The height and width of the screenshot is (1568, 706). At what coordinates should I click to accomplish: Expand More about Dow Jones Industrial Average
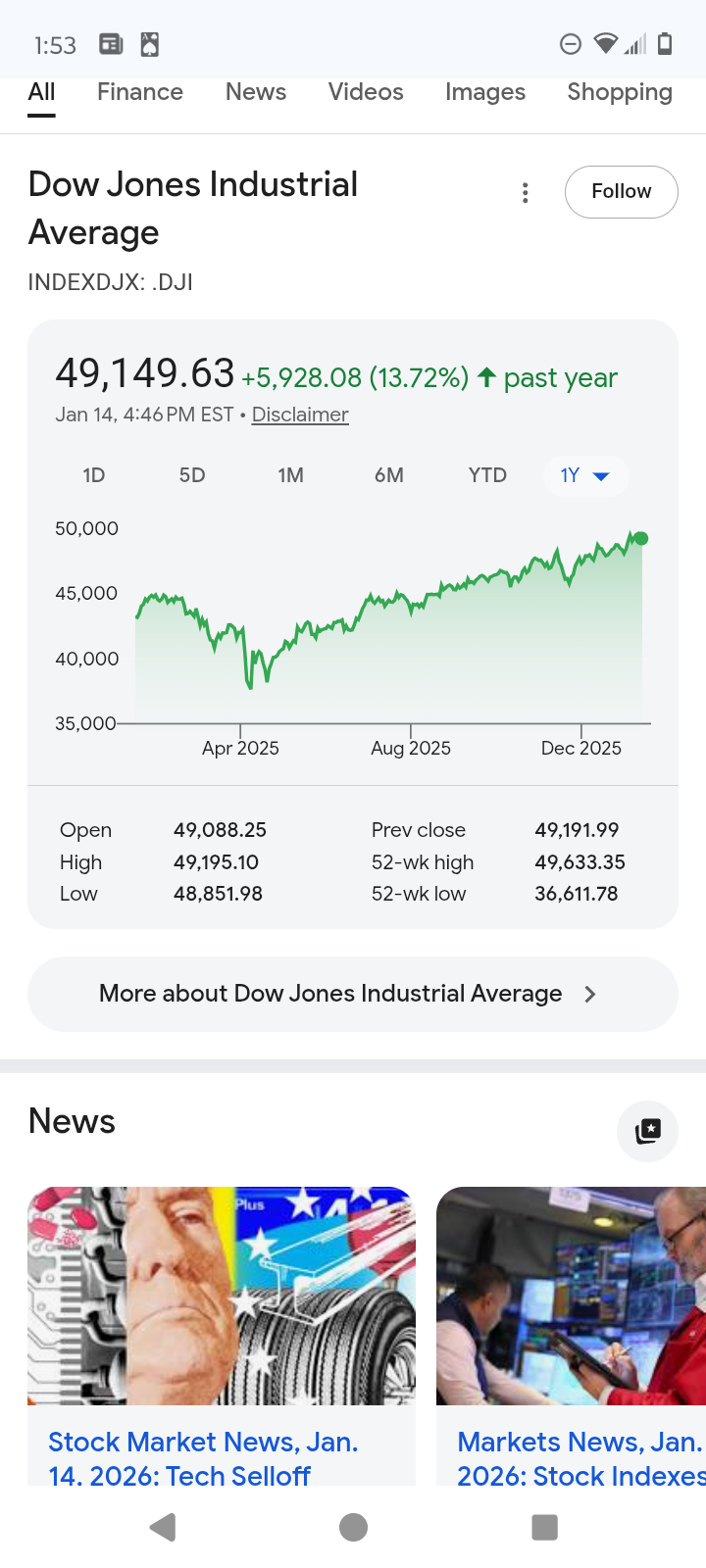pyautogui.click(x=352, y=994)
